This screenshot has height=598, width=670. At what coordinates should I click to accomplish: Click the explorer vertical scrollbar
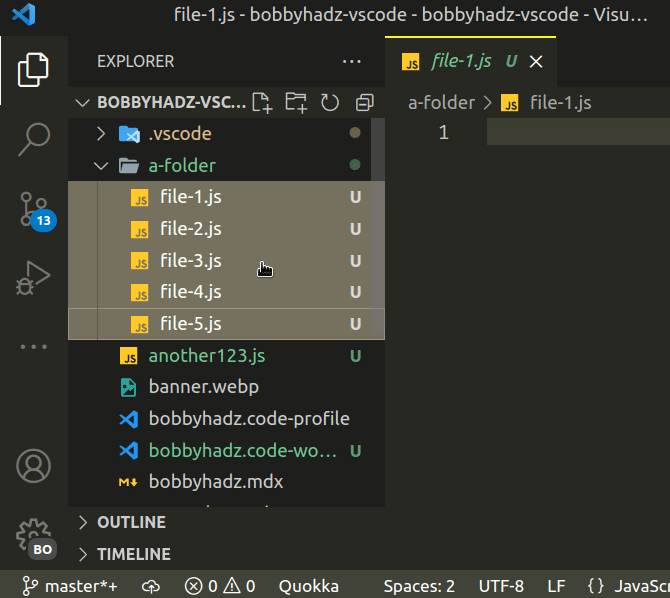[x=378, y=227]
